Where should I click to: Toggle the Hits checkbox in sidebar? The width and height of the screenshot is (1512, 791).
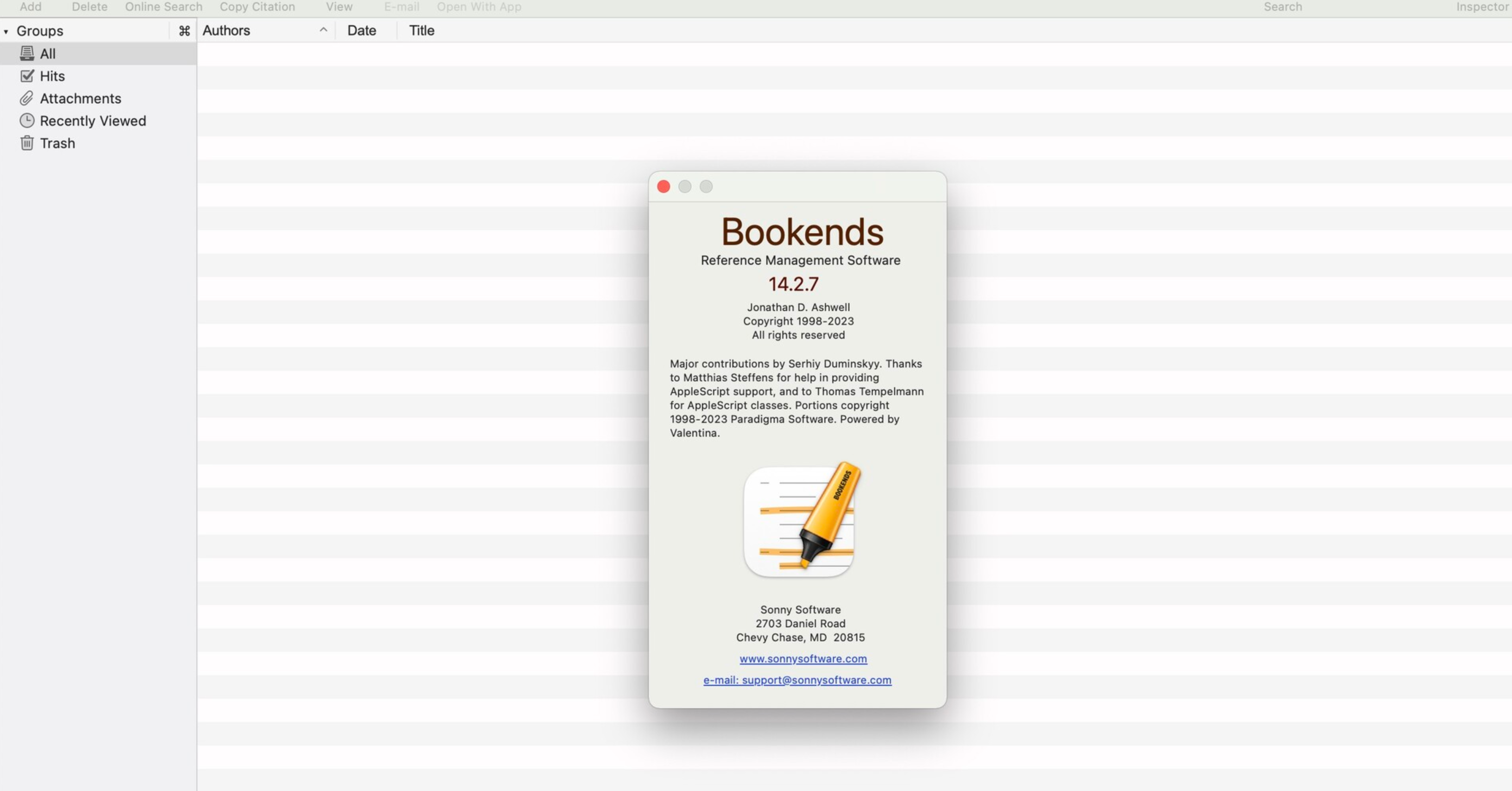pyautogui.click(x=26, y=76)
